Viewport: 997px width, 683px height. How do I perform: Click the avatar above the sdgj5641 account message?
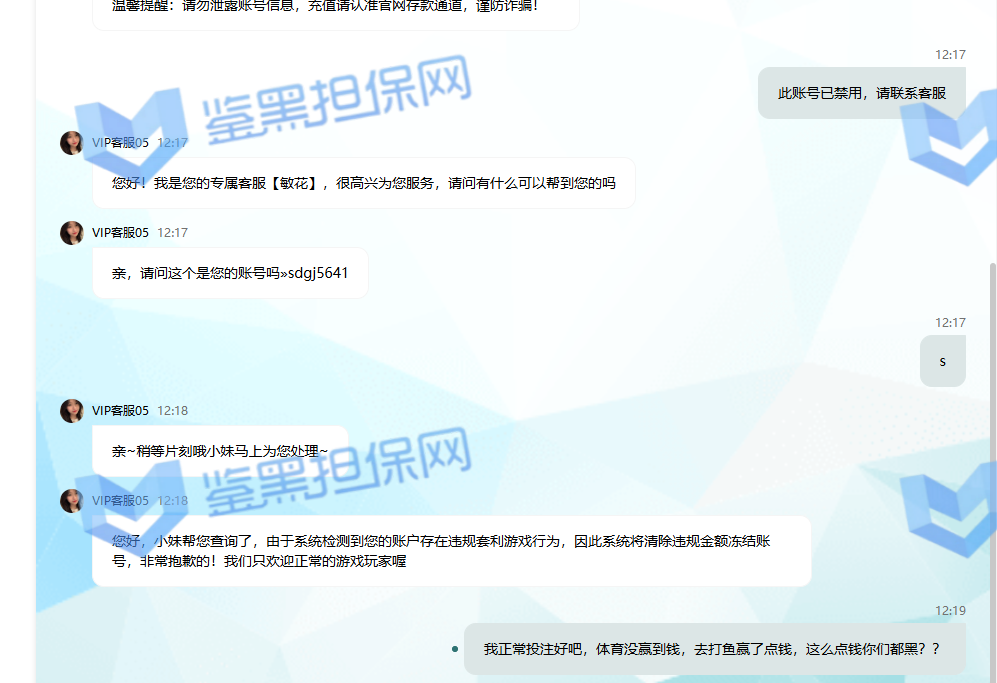pos(71,233)
